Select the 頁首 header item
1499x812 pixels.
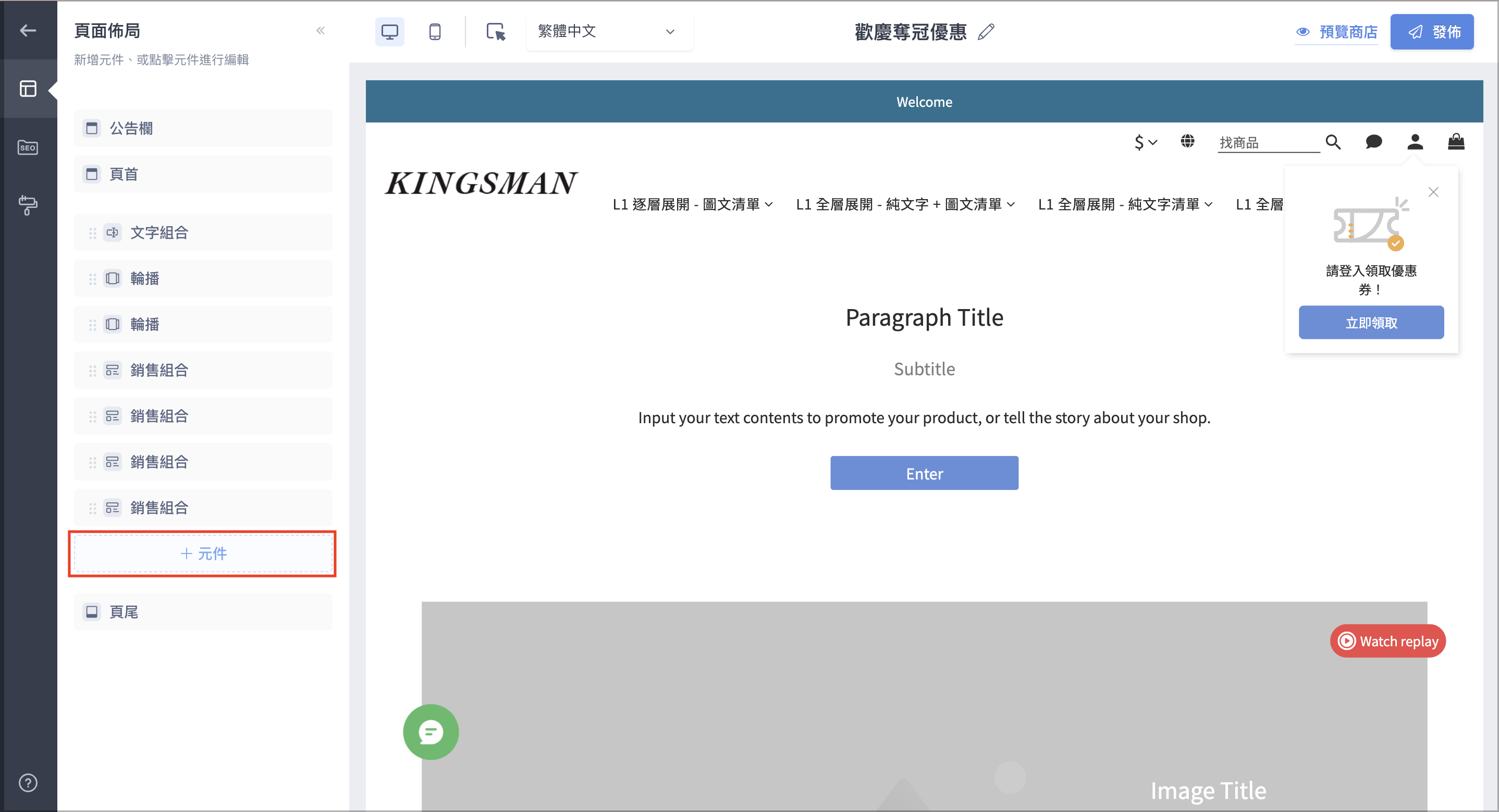[203, 174]
